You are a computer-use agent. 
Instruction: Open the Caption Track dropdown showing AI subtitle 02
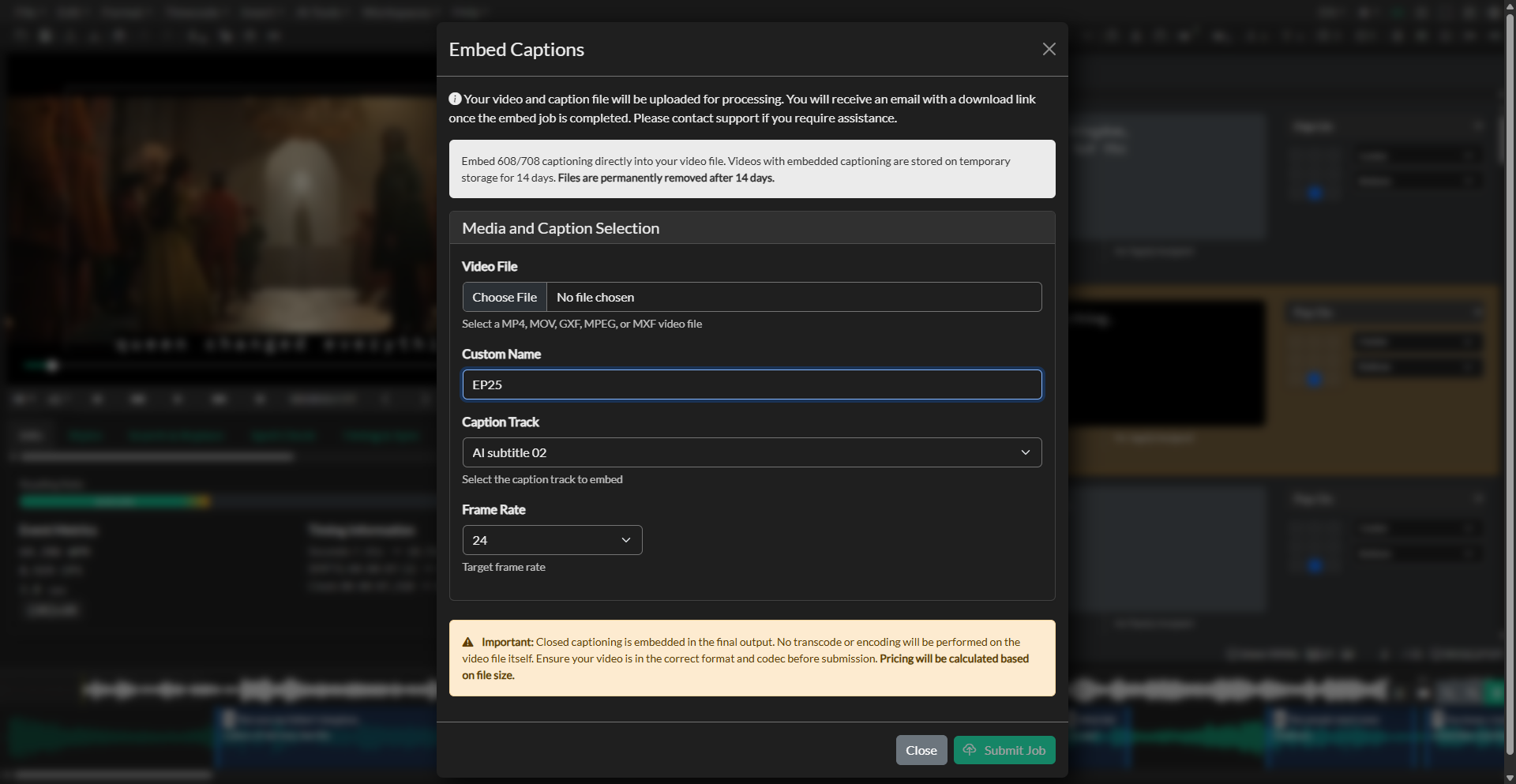point(752,452)
